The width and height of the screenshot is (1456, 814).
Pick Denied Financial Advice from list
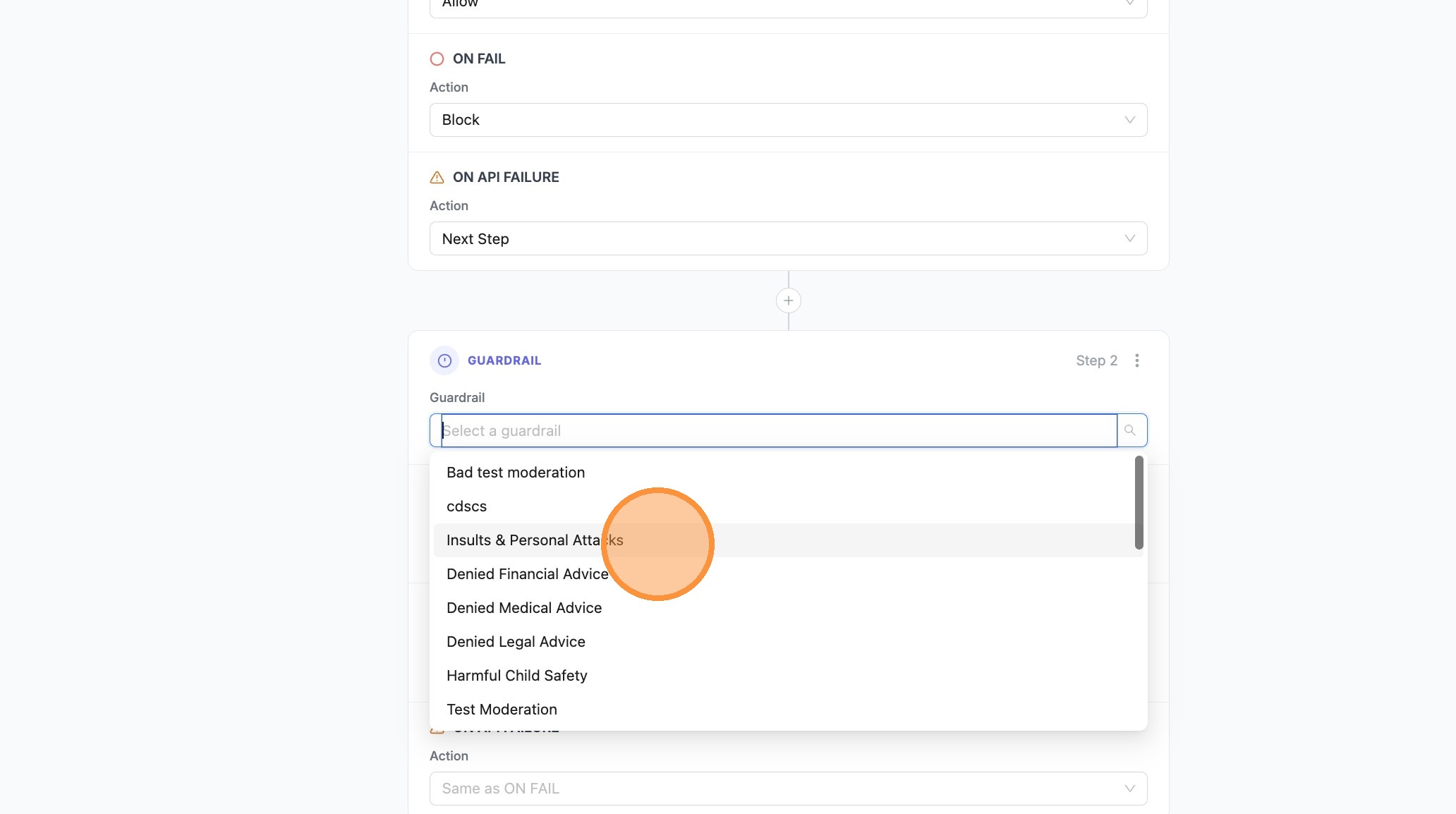point(527,574)
